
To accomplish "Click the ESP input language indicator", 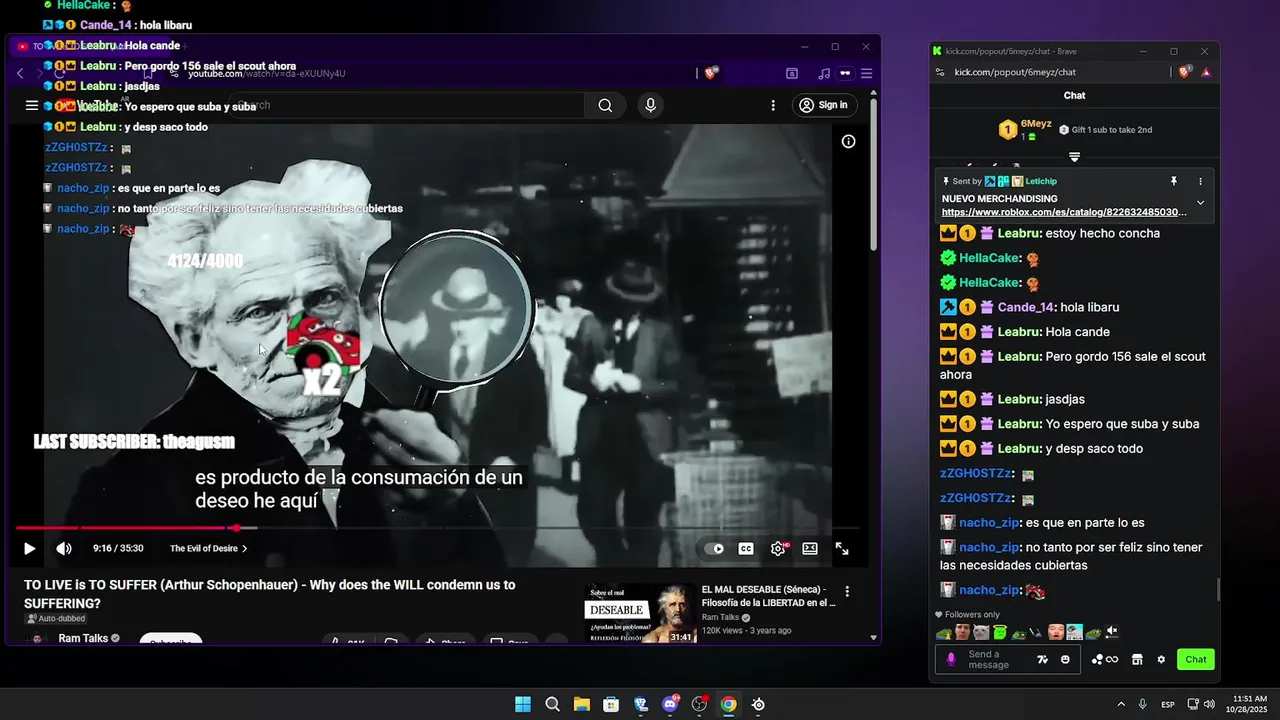I will pos(1168,704).
